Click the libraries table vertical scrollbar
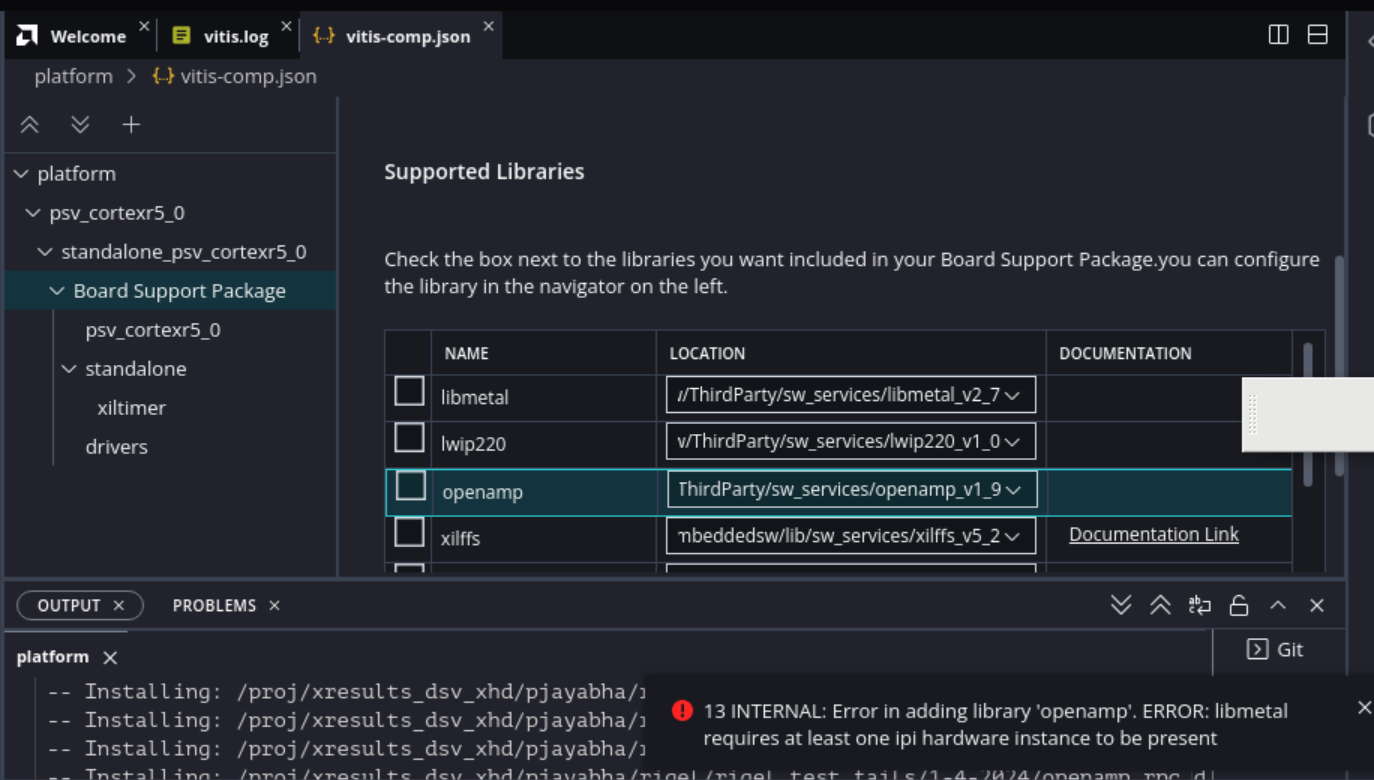 click(1307, 415)
